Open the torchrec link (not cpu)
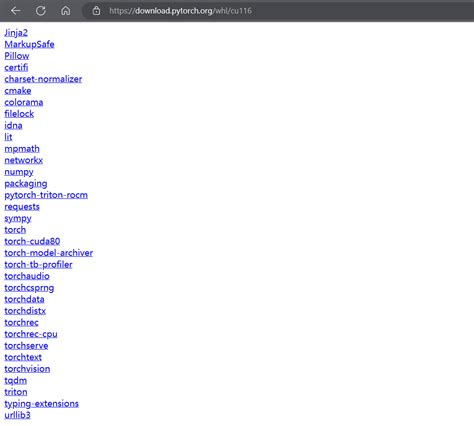Screen dimensions: 474x426 click(x=21, y=323)
